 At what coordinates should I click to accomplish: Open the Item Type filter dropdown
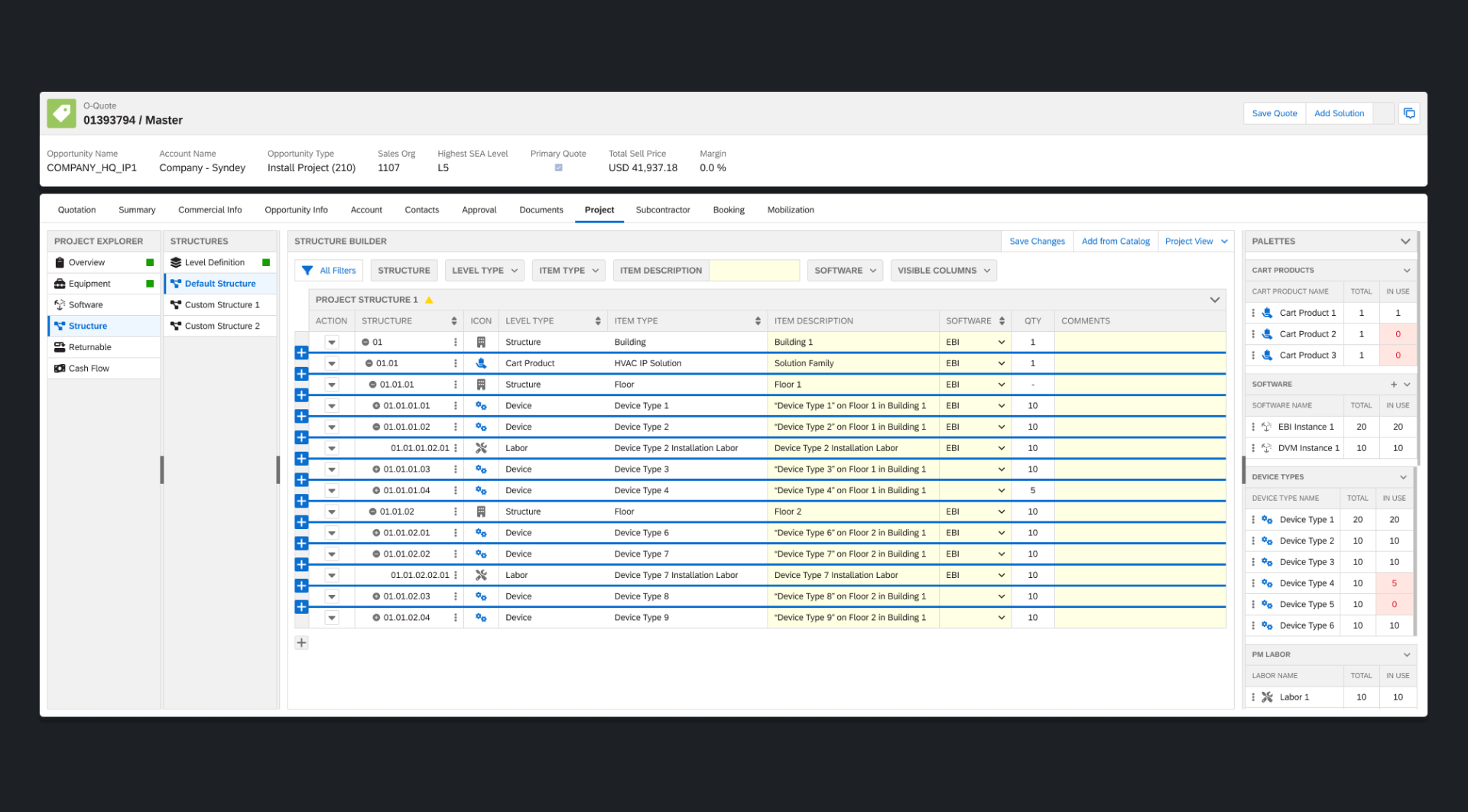(569, 271)
